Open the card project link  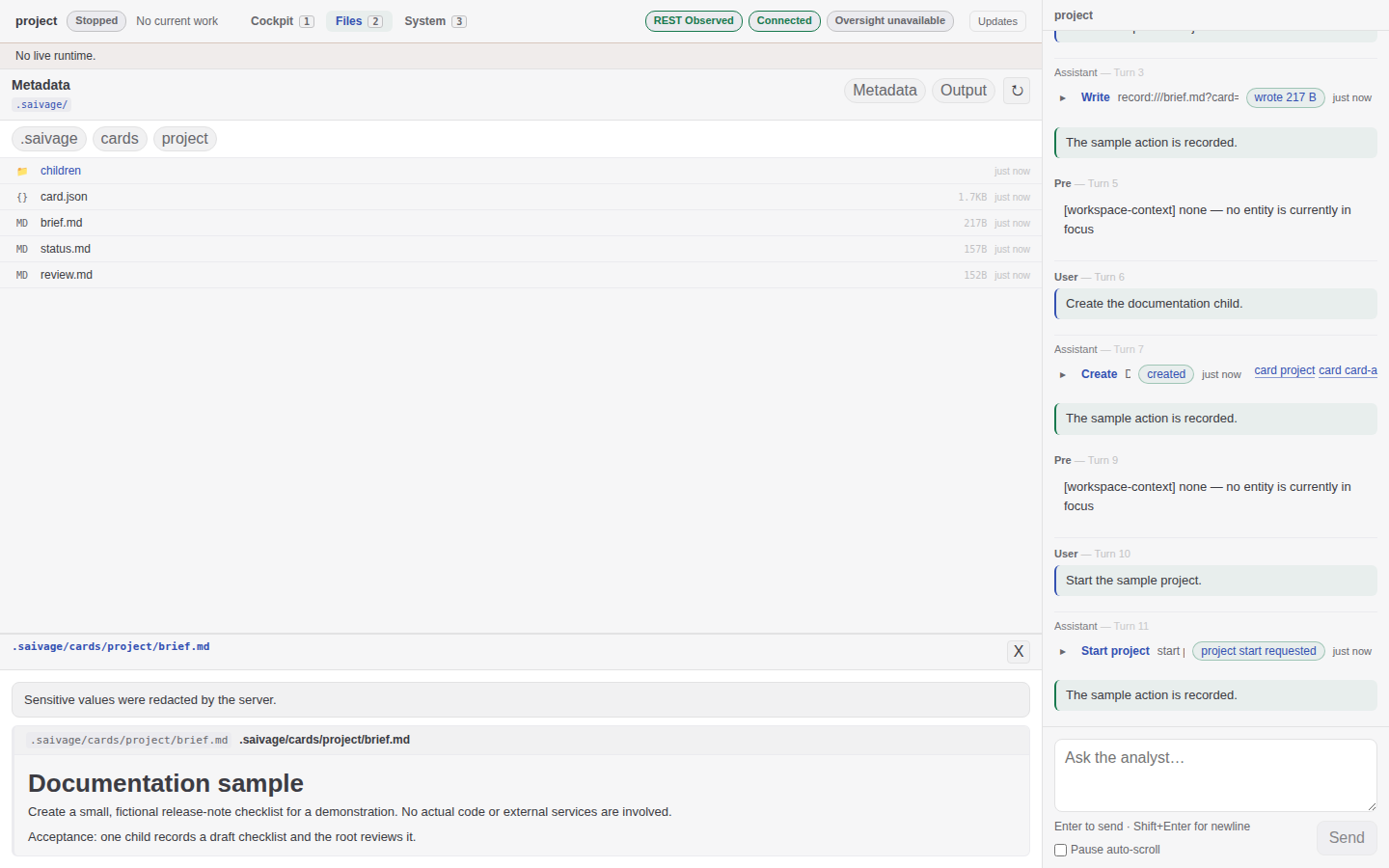tap(1285, 370)
